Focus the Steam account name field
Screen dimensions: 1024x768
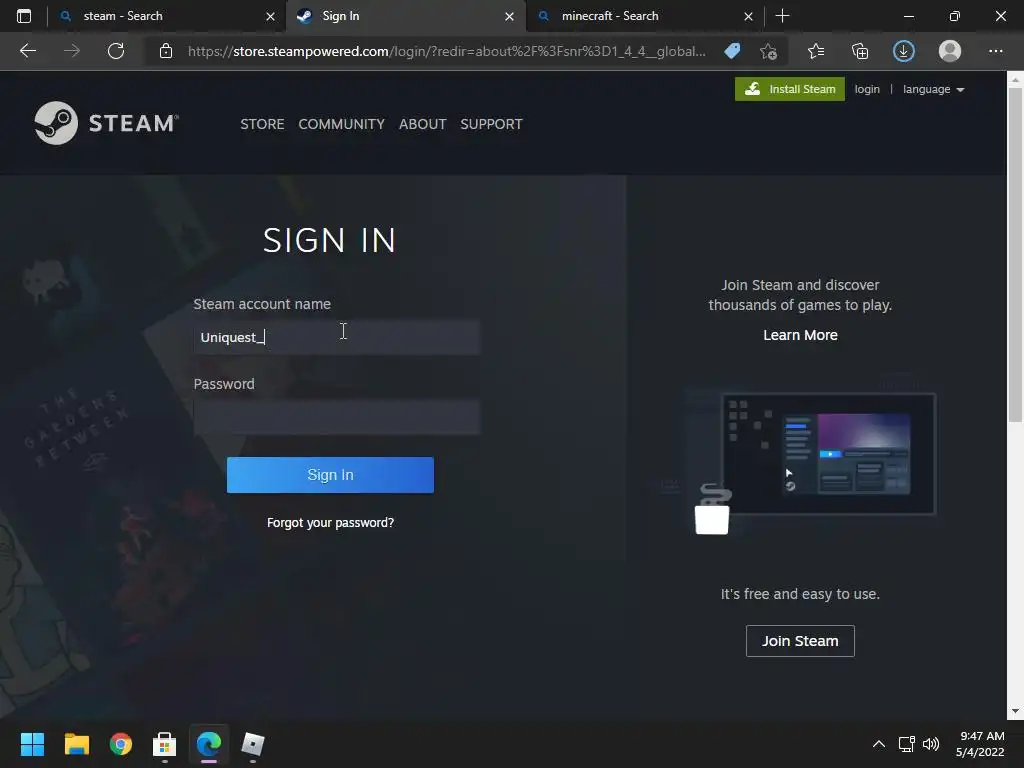(336, 337)
